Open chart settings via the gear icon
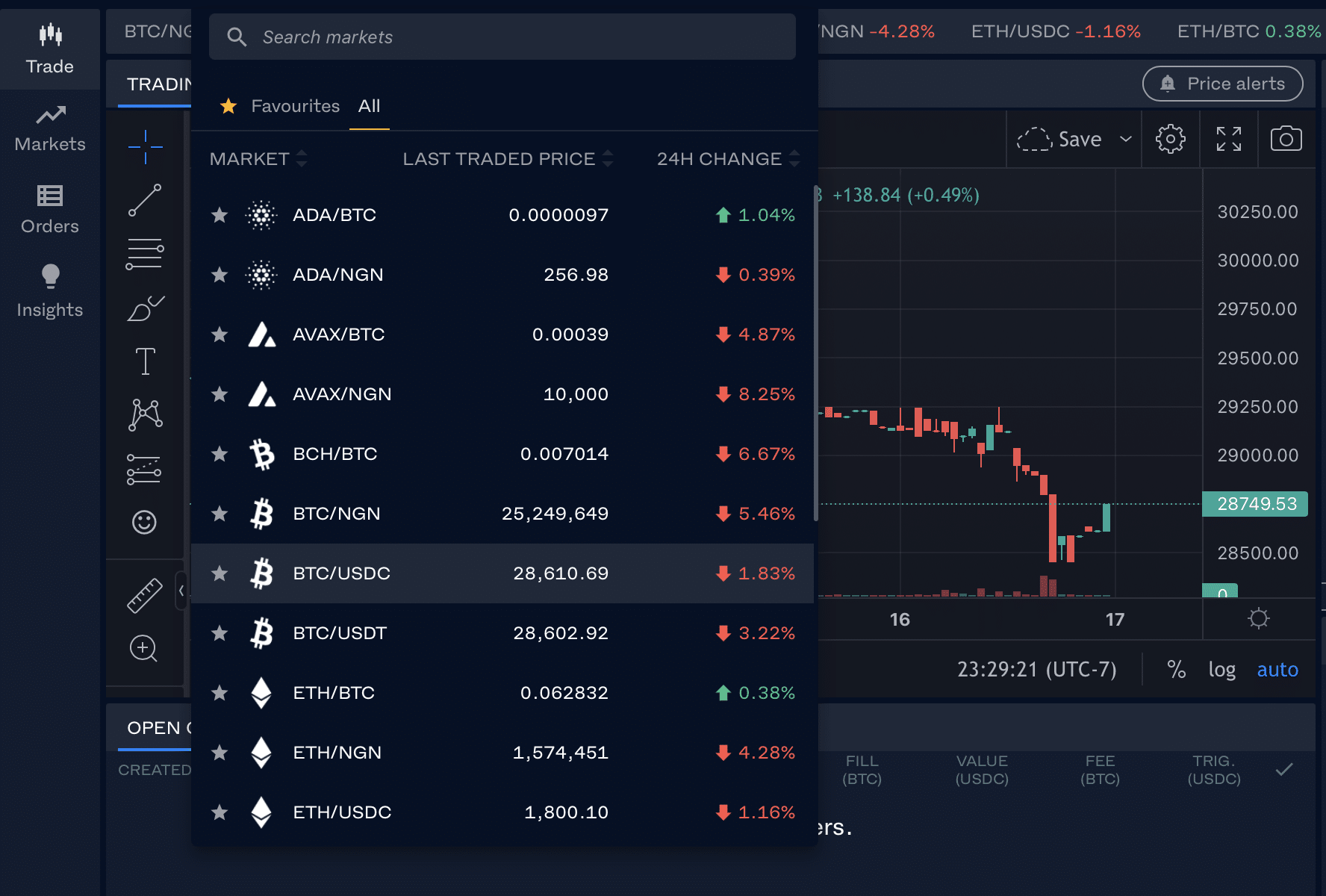Image resolution: width=1326 pixels, height=896 pixels. pos(1170,139)
